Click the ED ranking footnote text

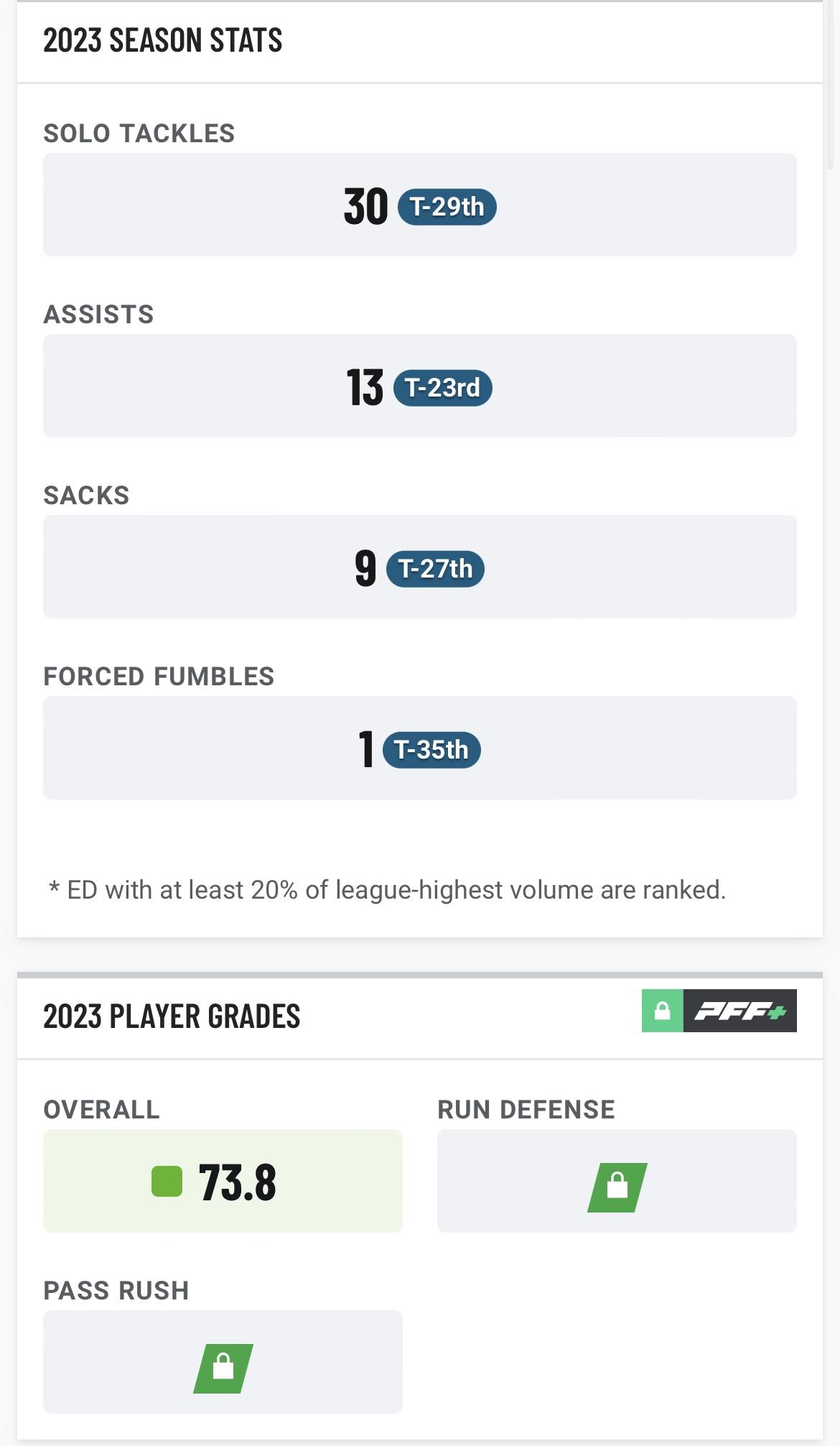387,890
